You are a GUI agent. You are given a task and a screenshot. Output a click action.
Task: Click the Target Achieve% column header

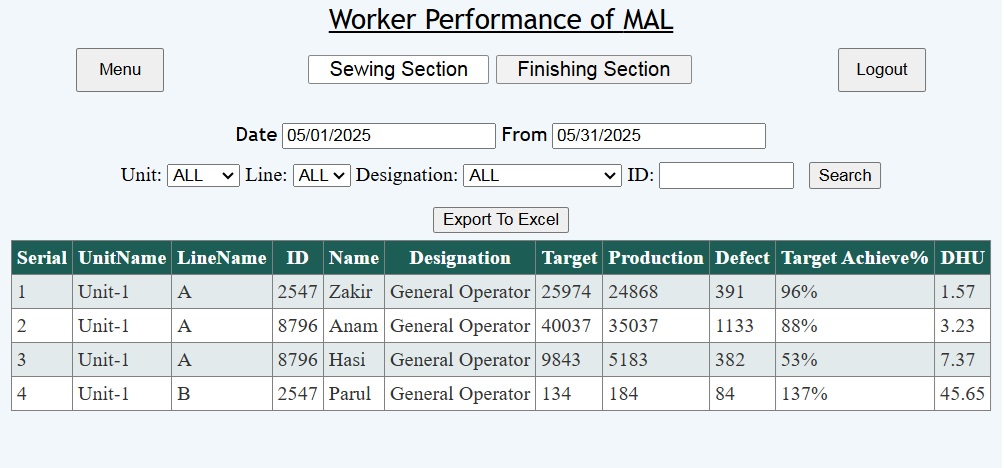tap(855, 258)
